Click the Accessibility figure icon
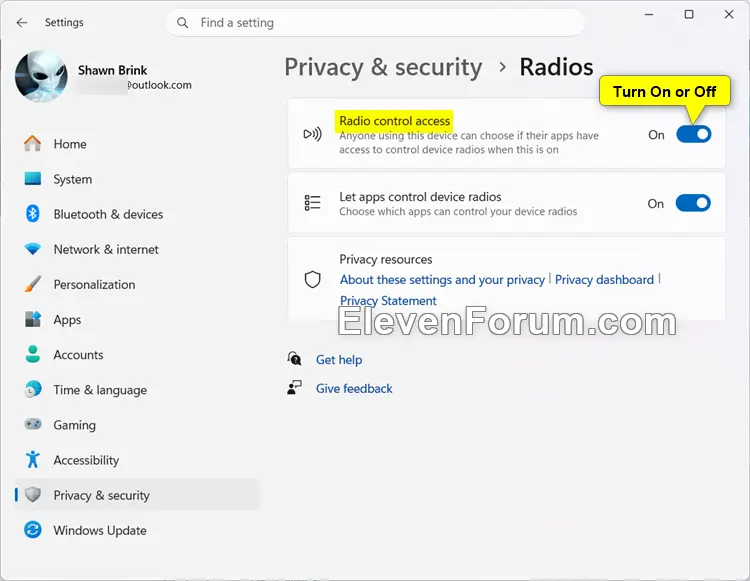750x581 pixels. pyautogui.click(x=33, y=460)
